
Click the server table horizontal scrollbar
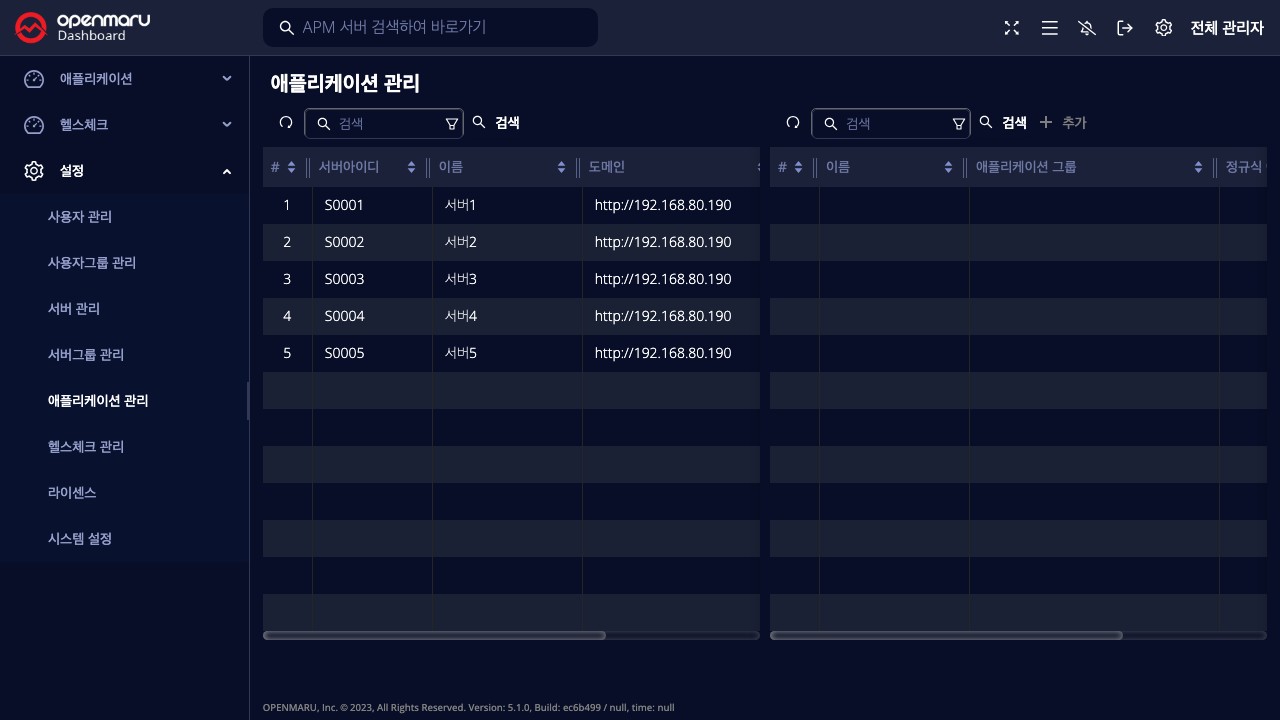click(434, 635)
